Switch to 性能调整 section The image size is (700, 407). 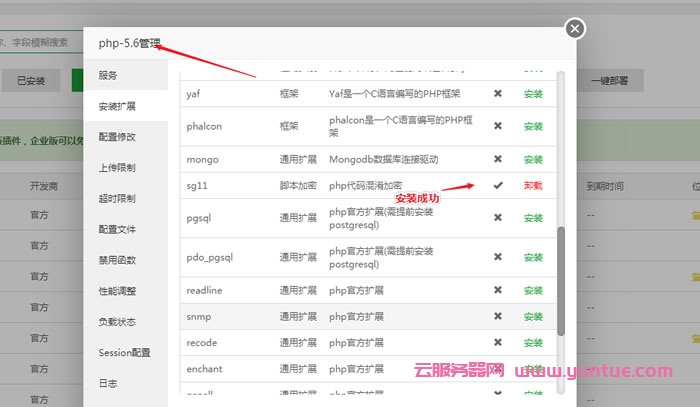(117, 291)
